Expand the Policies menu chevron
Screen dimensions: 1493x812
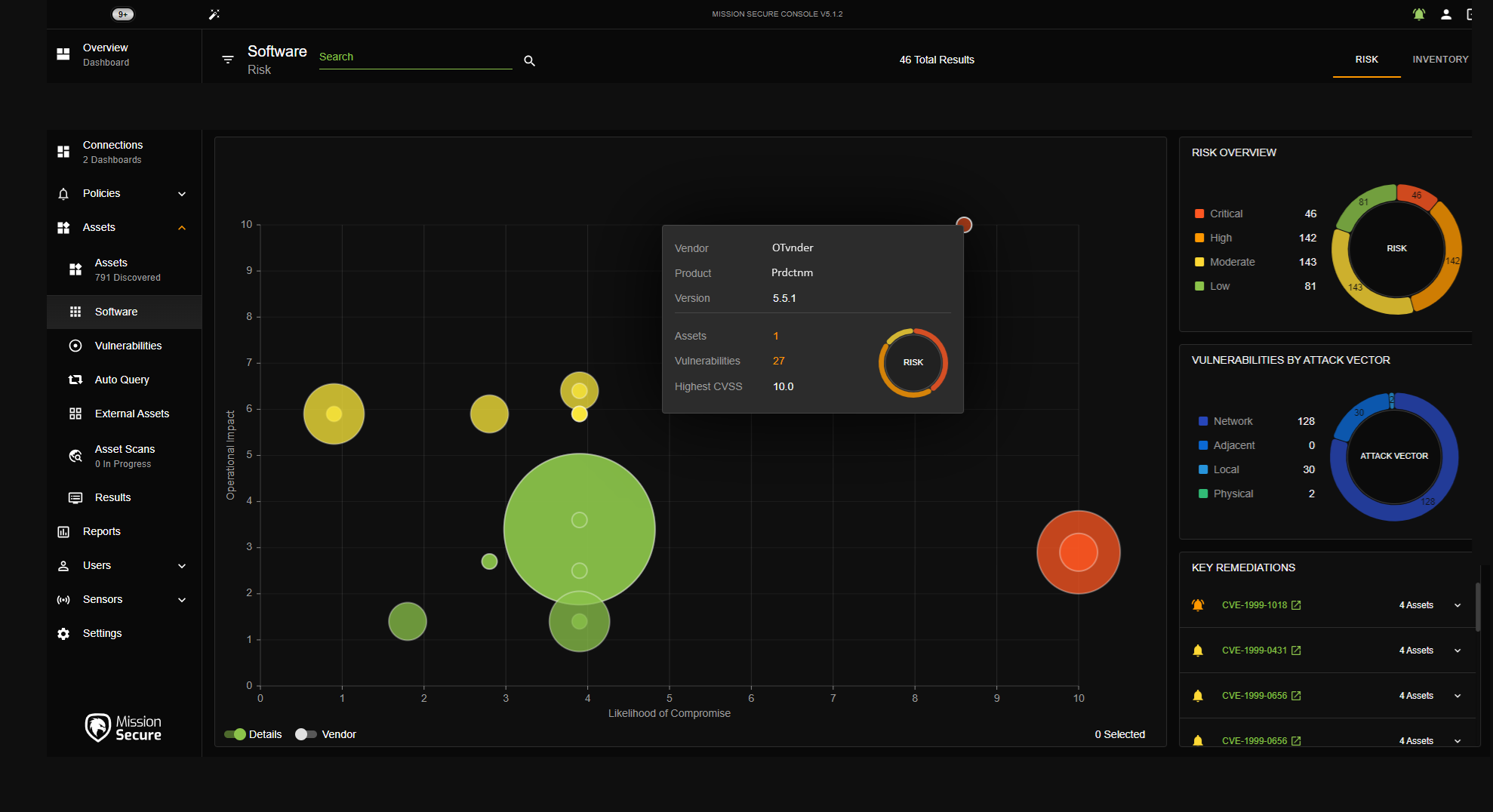(x=182, y=194)
